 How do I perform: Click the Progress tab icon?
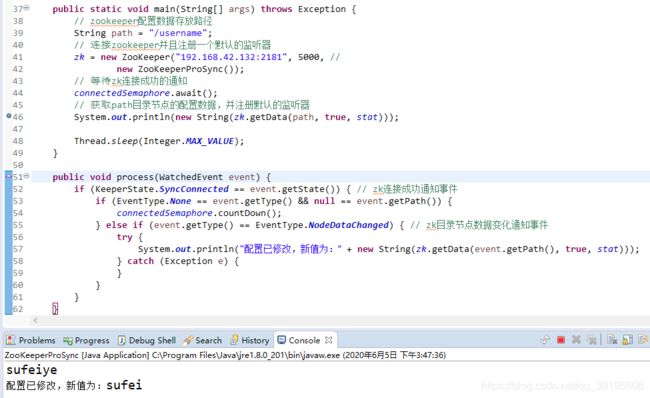point(68,341)
